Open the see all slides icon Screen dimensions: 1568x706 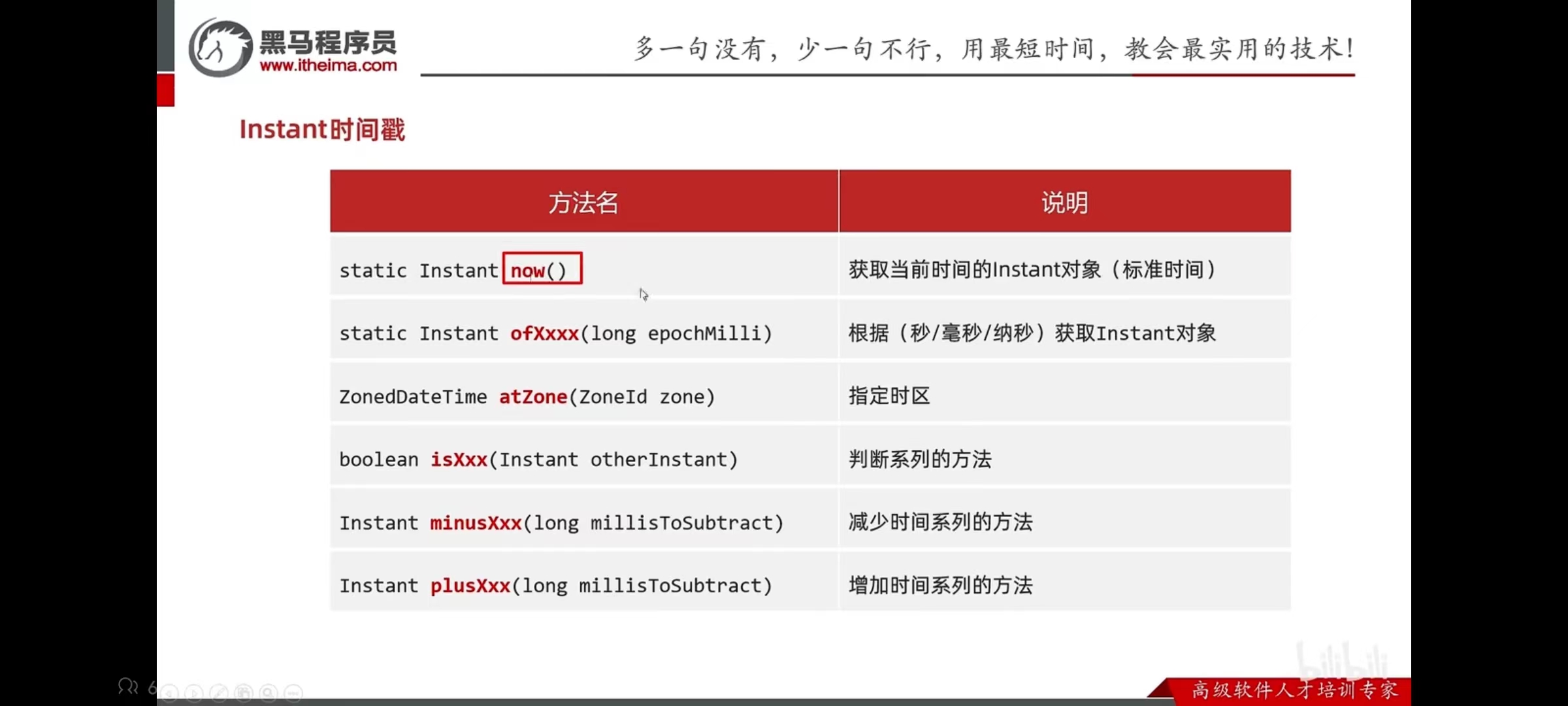244,692
